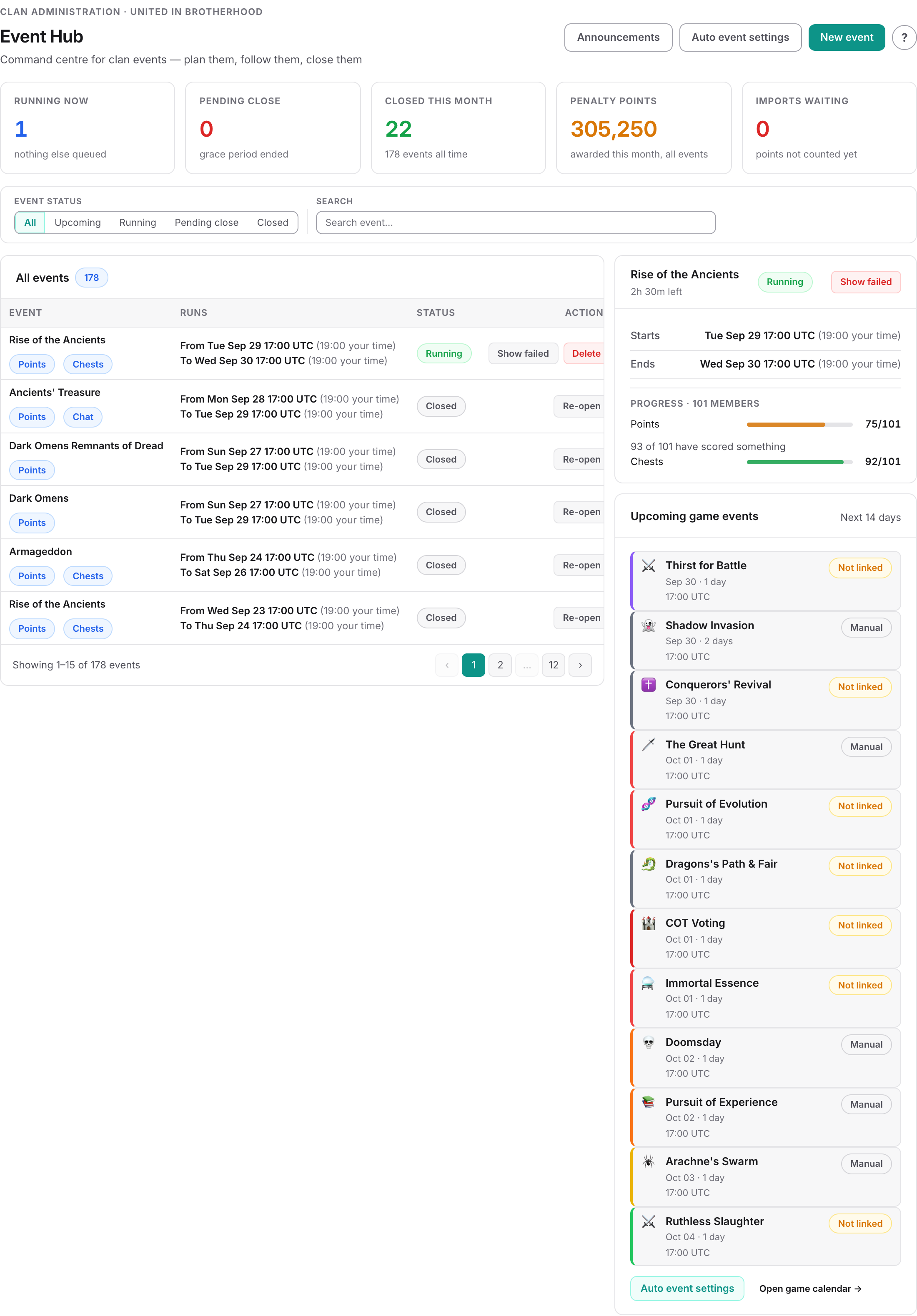This screenshot has height=1316, width=917.
Task: Click the DNA icon for Pursuit of Evolution
Action: pos(648,803)
